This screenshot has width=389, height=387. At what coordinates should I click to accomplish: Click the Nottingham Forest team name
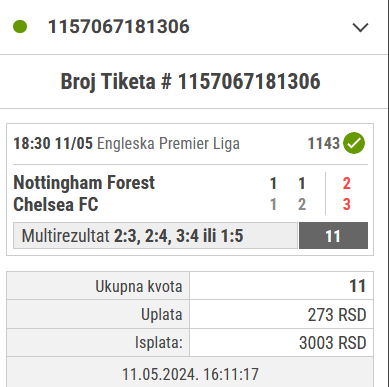[x=84, y=183]
